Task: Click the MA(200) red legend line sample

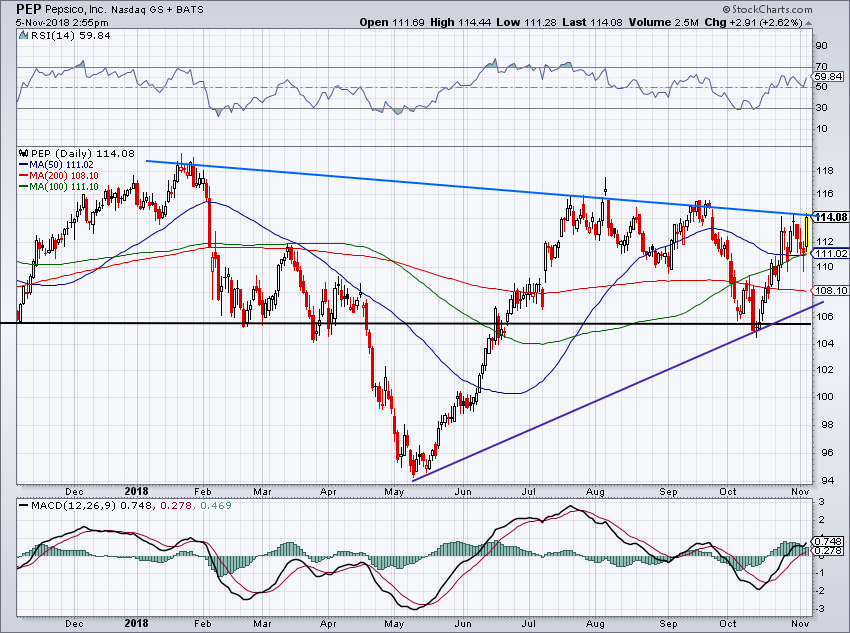Action: tap(23, 176)
